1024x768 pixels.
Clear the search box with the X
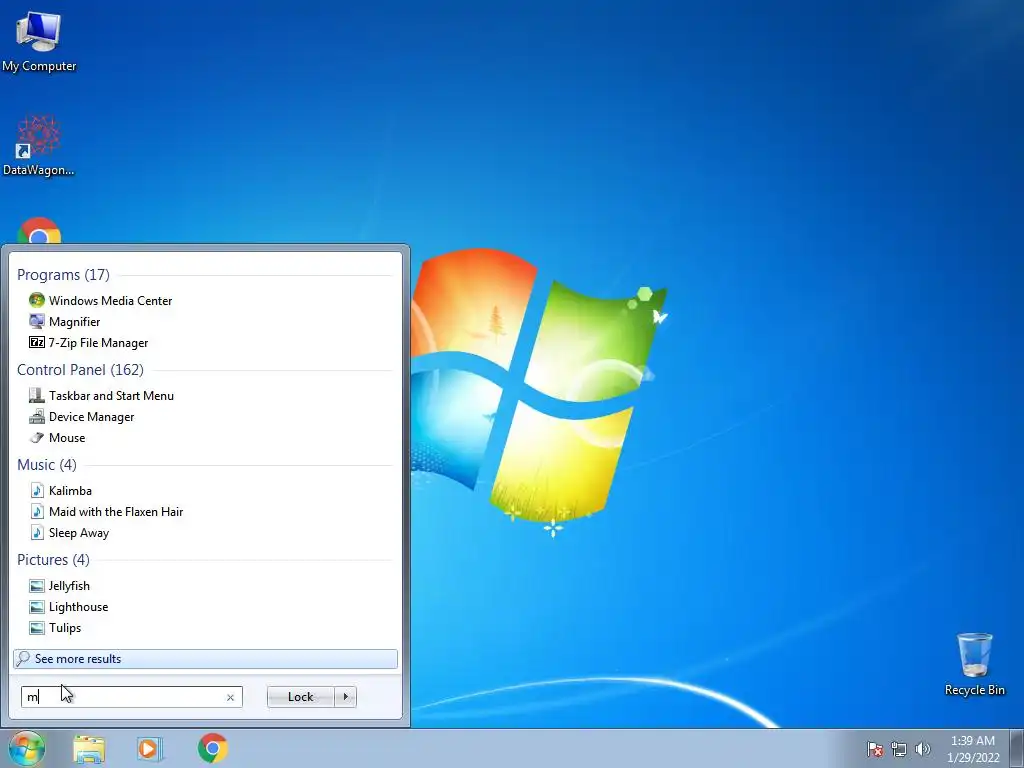pos(230,697)
